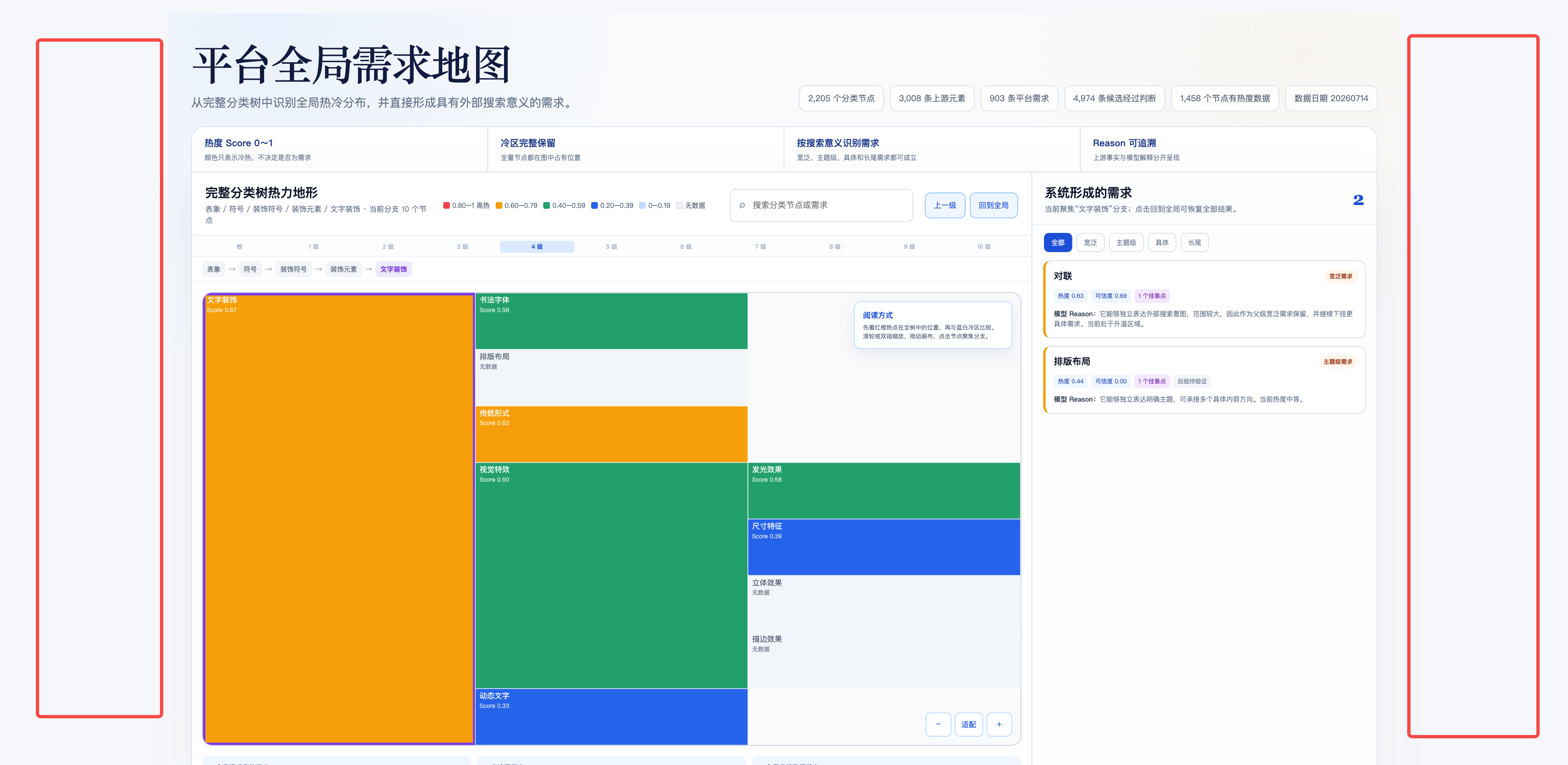1568x765 pixels.
Task: Select the 传统形式 treemap block
Action: click(x=611, y=434)
